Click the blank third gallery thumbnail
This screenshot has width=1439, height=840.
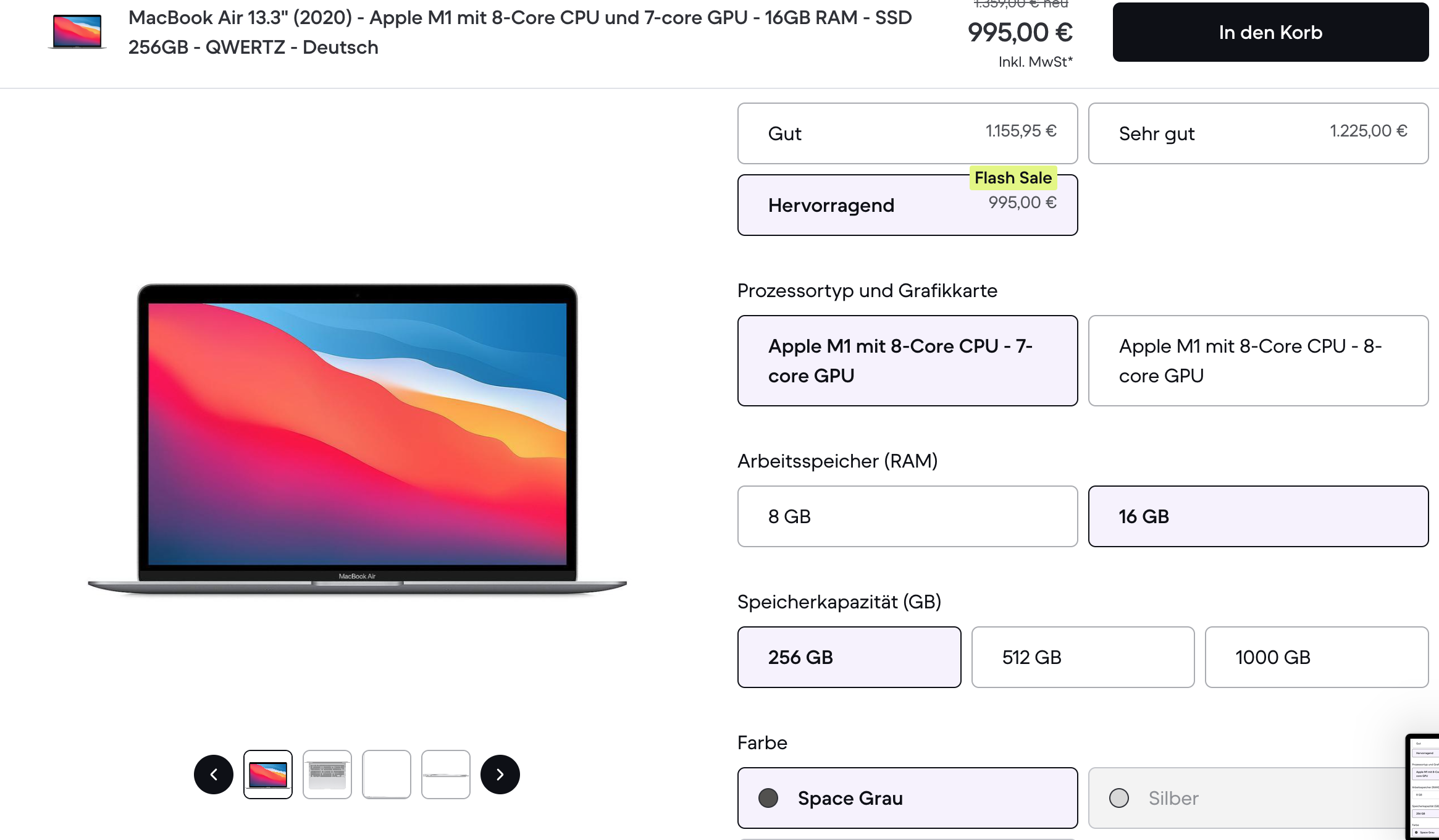point(387,774)
